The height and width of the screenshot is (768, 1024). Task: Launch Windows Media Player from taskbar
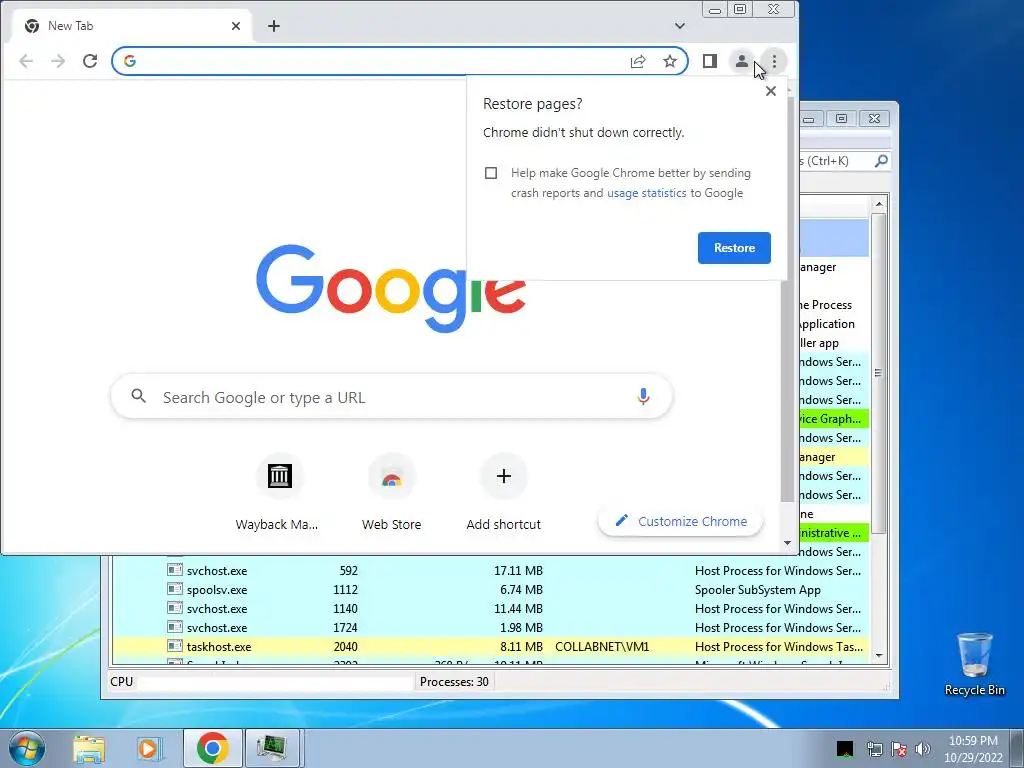coord(150,748)
